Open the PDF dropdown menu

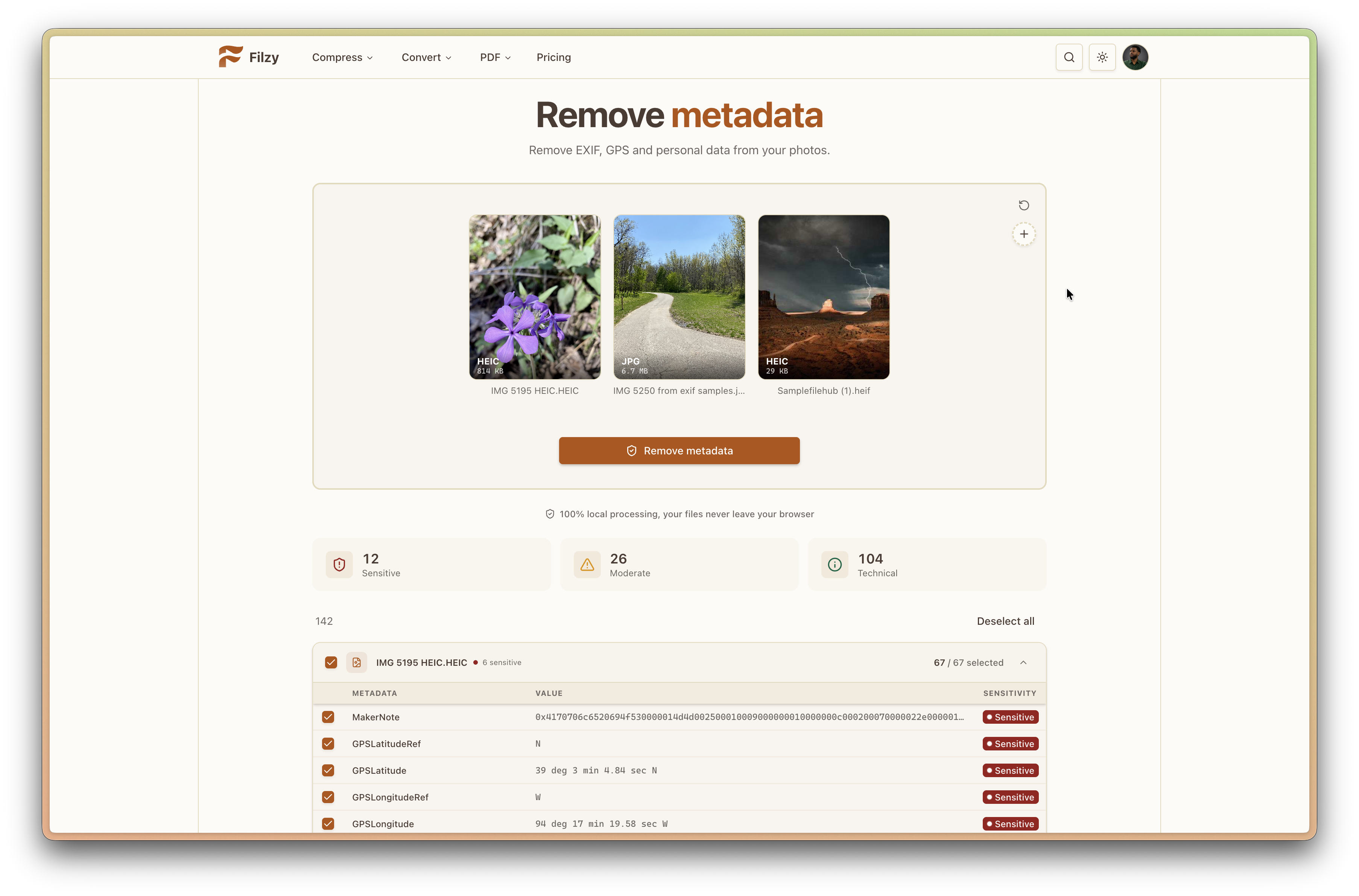point(495,57)
